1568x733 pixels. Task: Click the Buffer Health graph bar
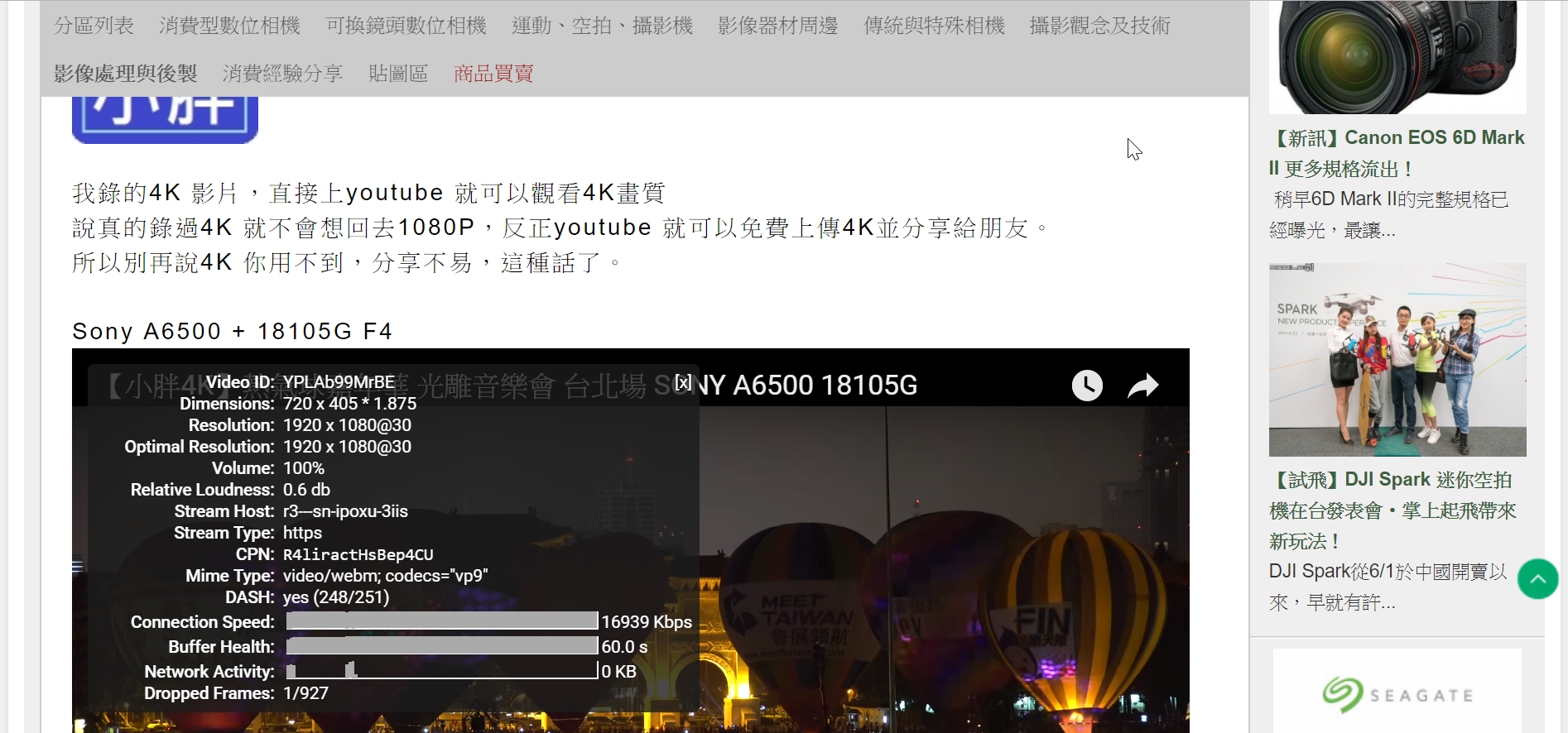pyautogui.click(x=442, y=645)
